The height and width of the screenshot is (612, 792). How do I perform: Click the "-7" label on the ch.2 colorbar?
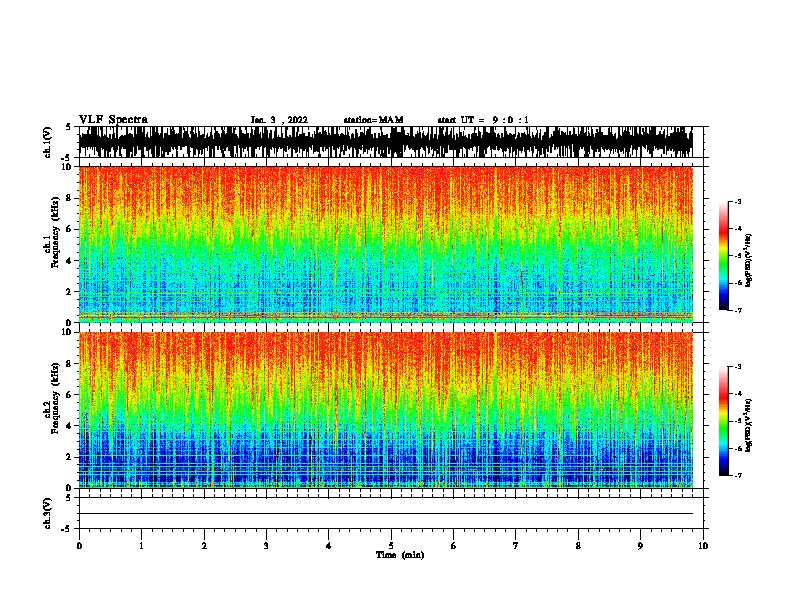click(x=737, y=476)
